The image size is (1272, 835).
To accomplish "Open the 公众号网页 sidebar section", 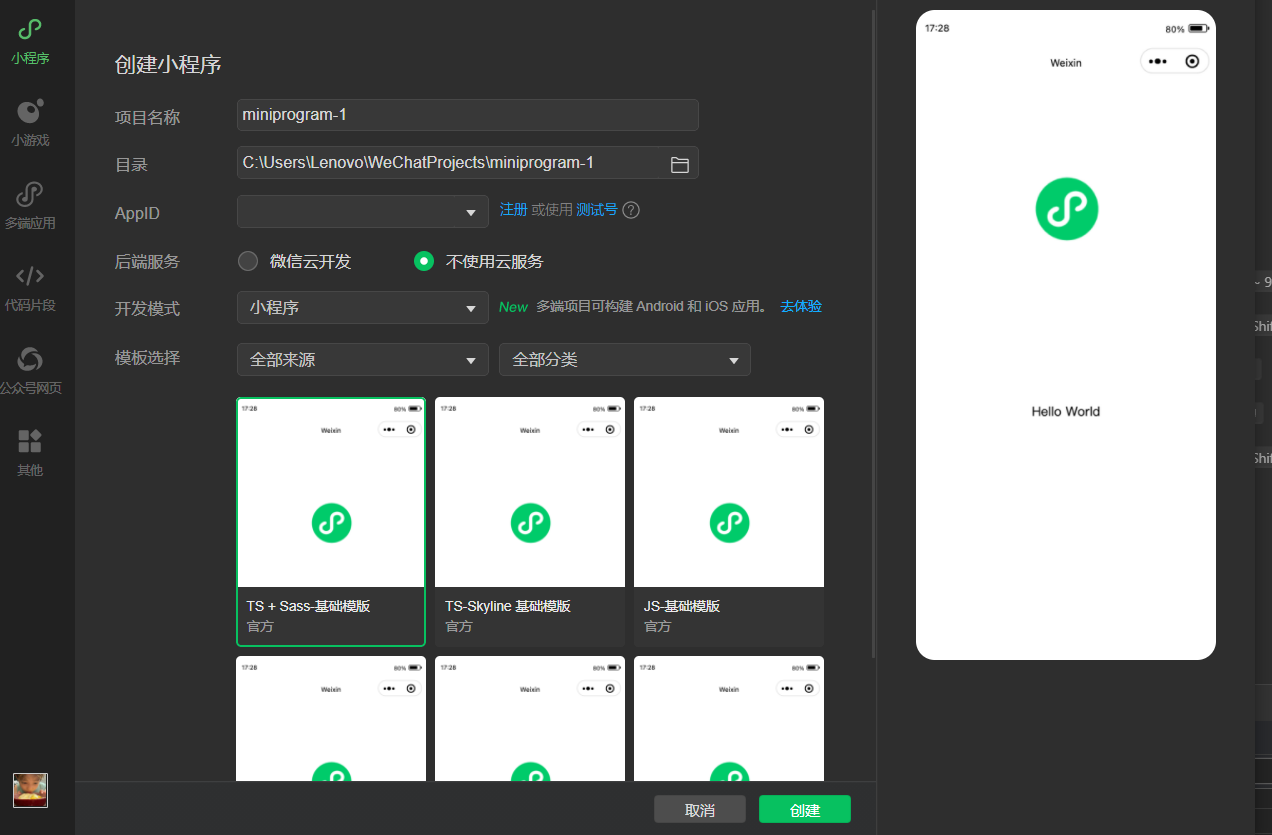I will [x=30, y=371].
